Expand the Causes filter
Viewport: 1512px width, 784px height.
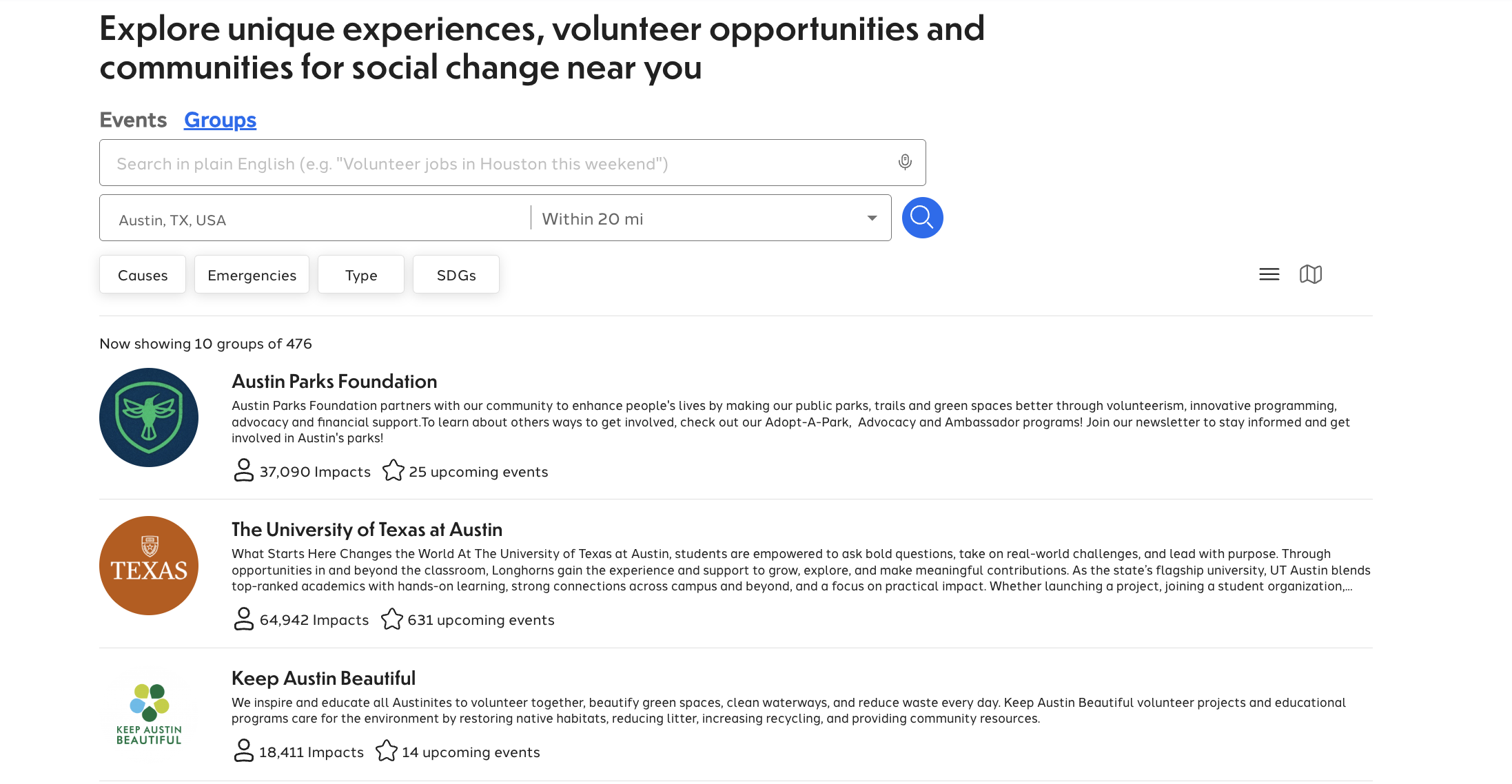click(143, 275)
